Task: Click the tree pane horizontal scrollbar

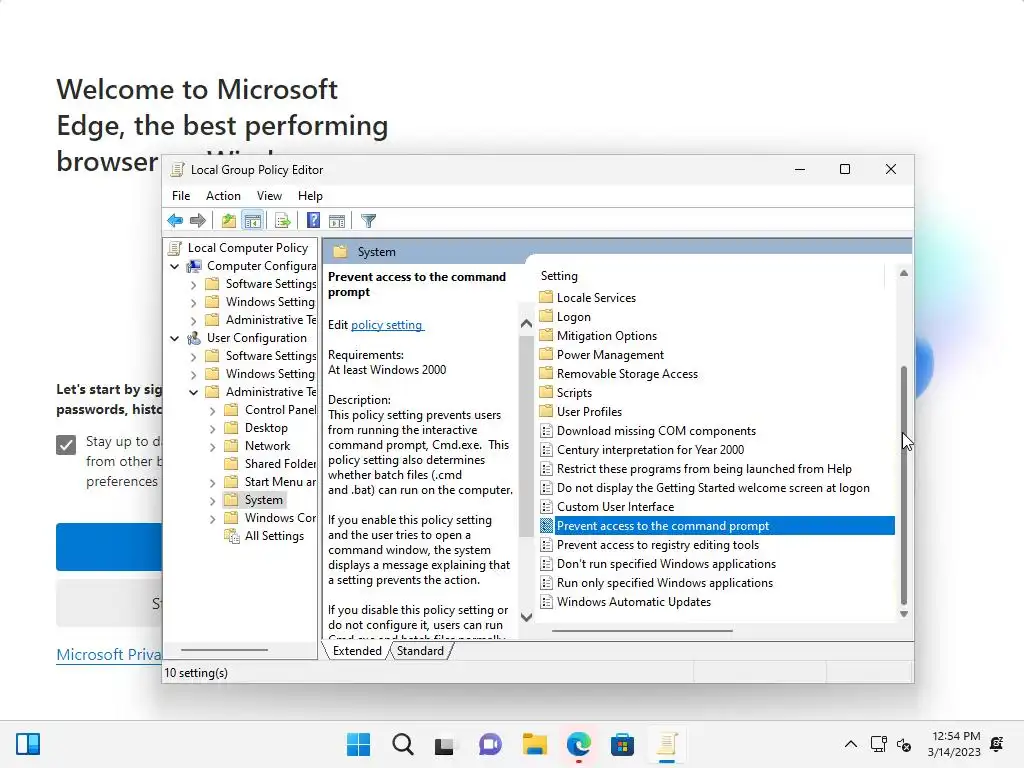Action: point(224,650)
